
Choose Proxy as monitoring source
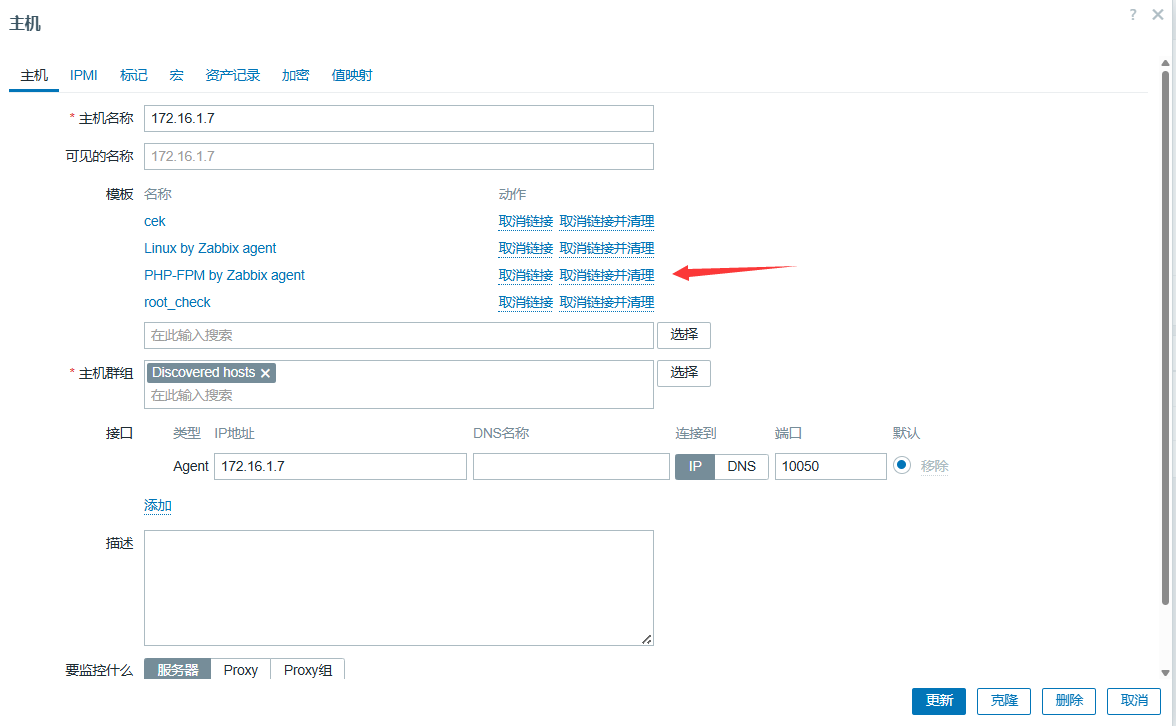[x=240, y=670]
